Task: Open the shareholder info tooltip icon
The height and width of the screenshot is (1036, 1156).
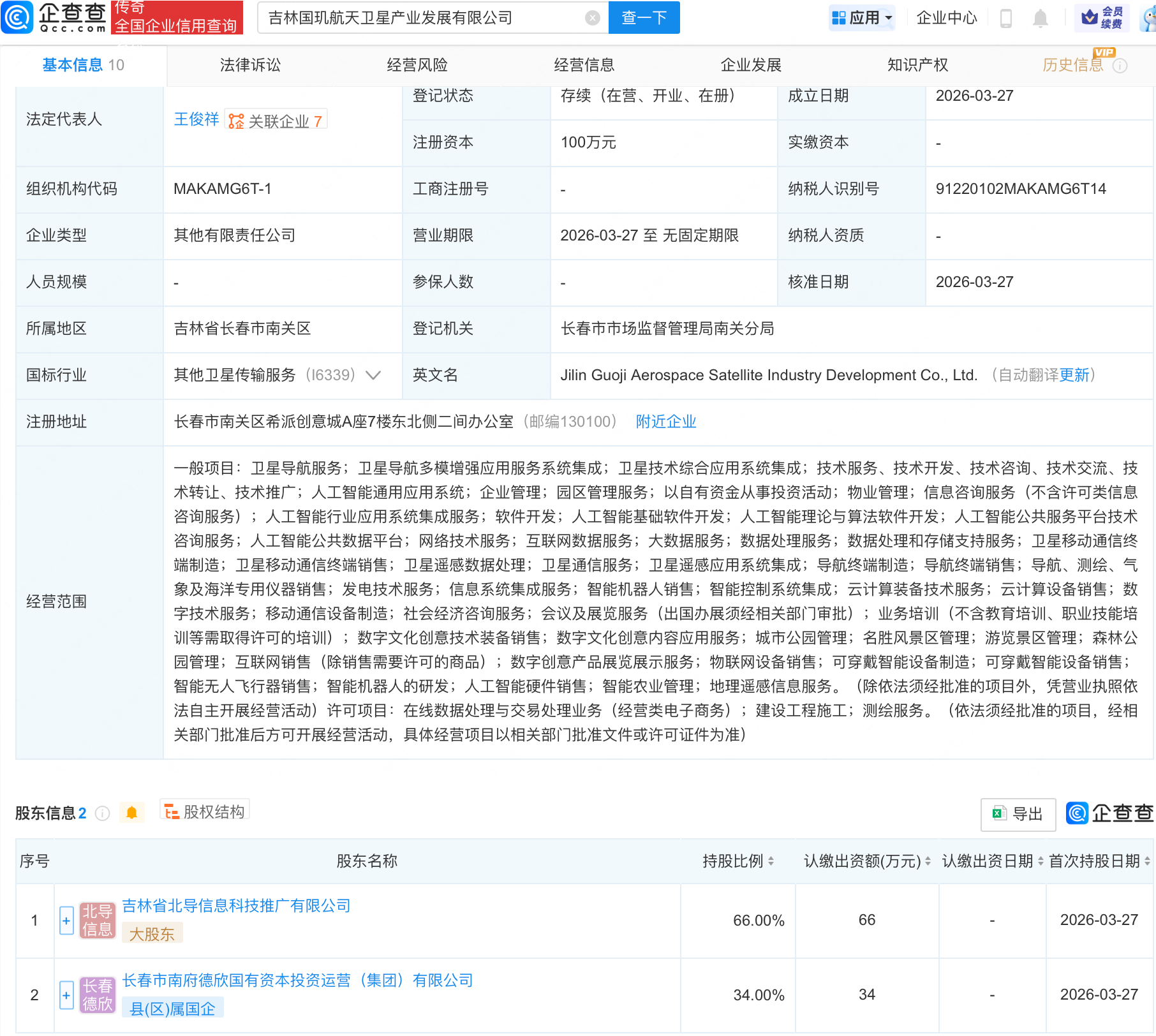Action: pyautogui.click(x=102, y=813)
